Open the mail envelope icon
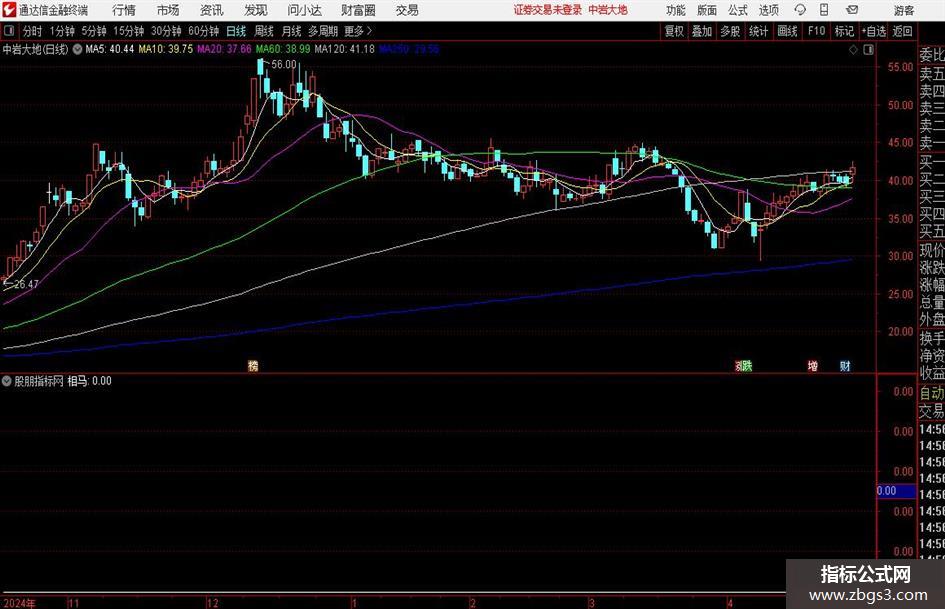 852,10
